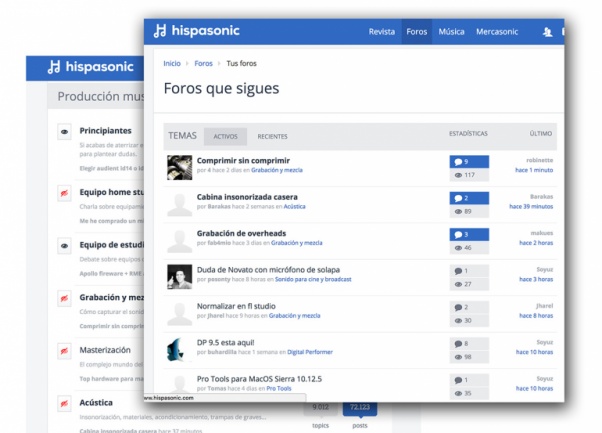Click replies badge 3 of Grabación de overheads
The image size is (602, 433).
(x=469, y=235)
